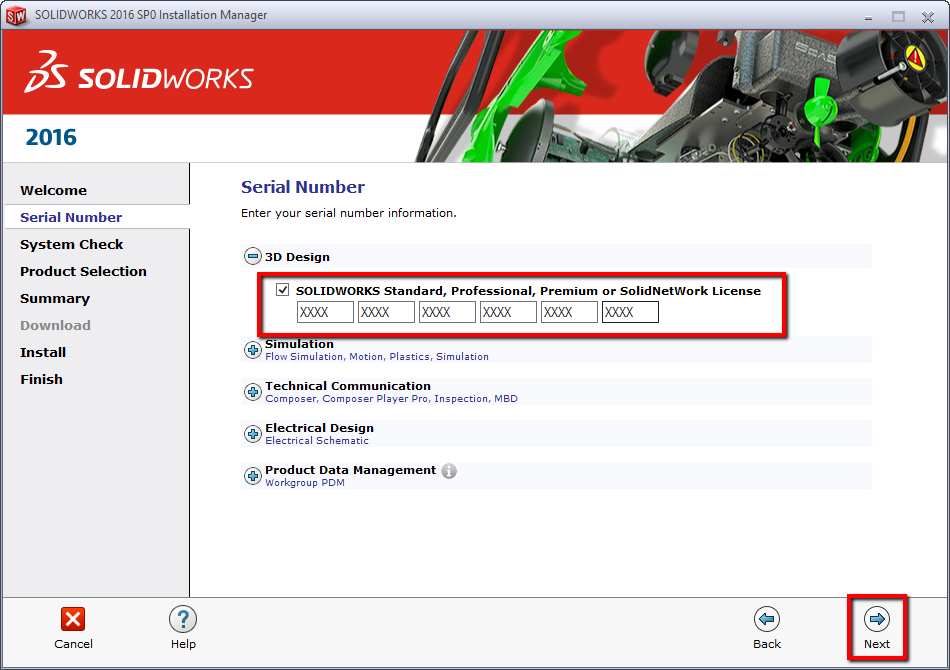Screen dimensions: 950x670
Task: Click 'Enter your serial number information.' text
Action: [349, 213]
